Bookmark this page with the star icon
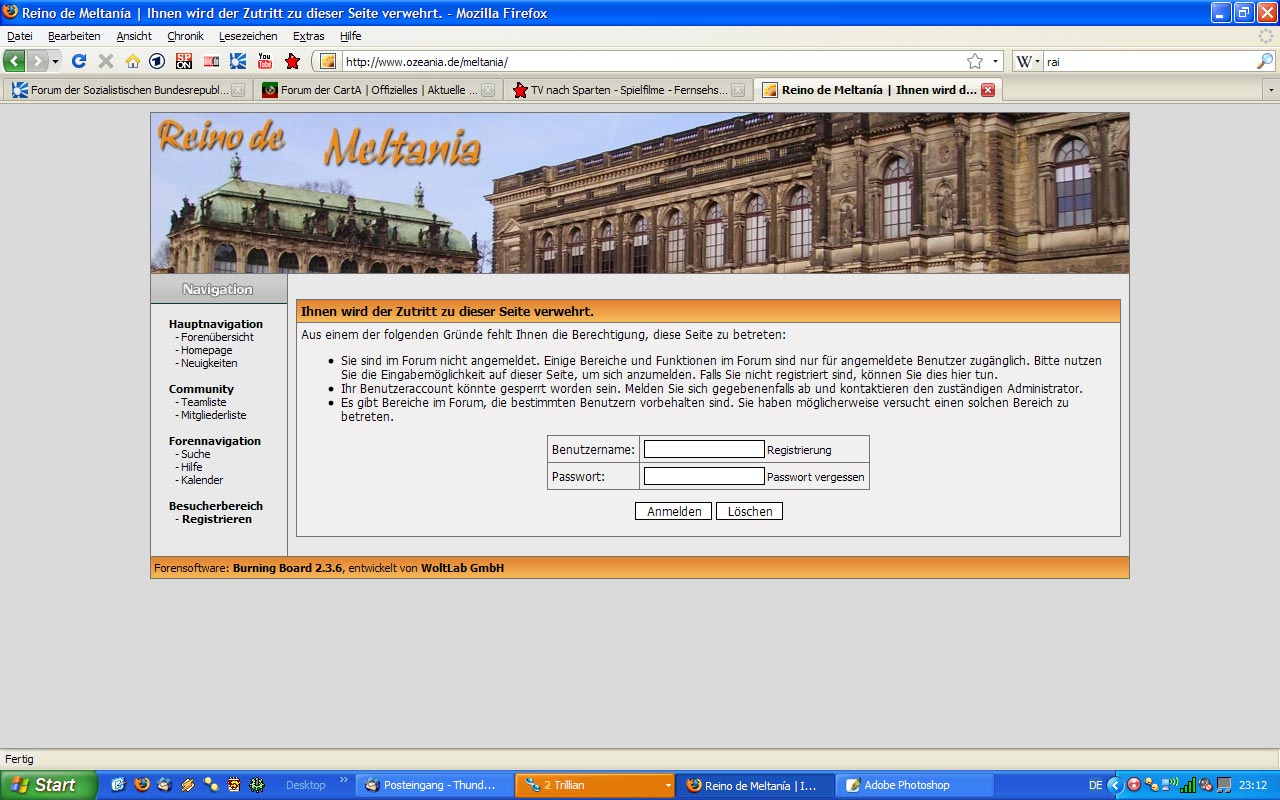Screen dimensions: 1280x800 pos(975,61)
